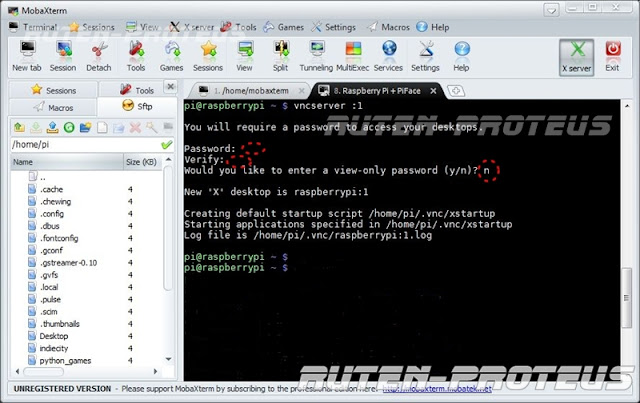Go to parent directory in SFTP panel
This screenshot has height=403, width=640.
tap(19, 127)
